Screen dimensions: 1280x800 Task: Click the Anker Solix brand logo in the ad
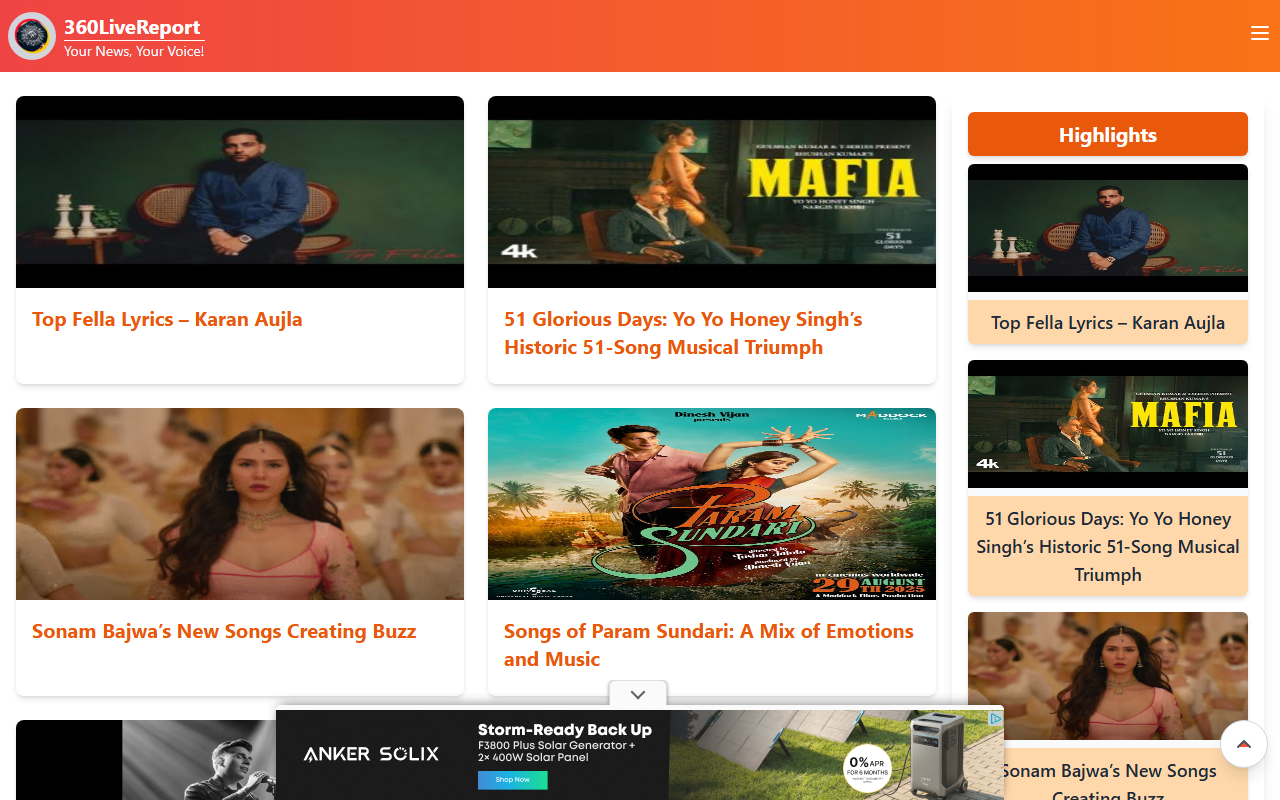point(371,754)
